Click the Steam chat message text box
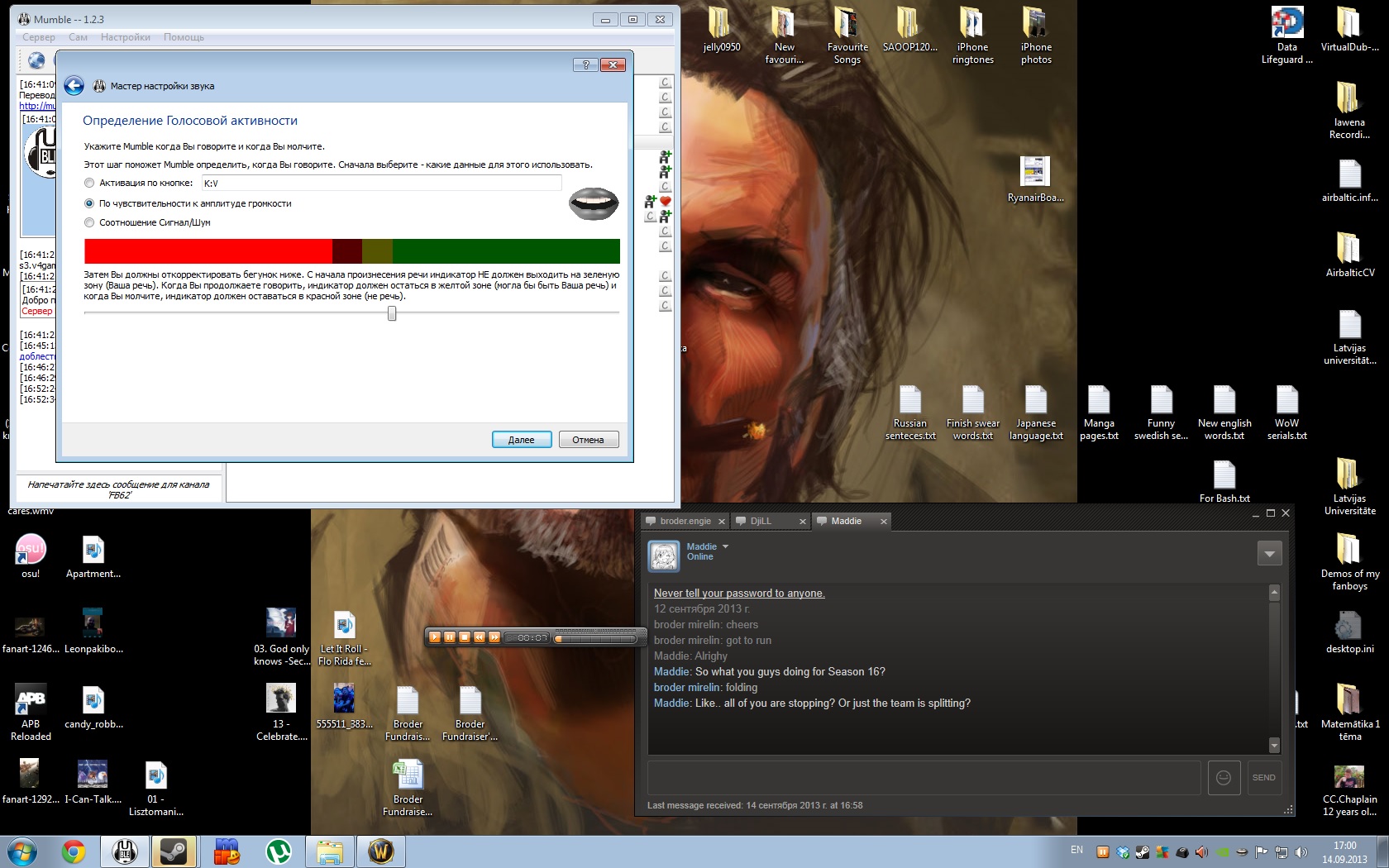The width and height of the screenshot is (1389, 868). pos(924,778)
